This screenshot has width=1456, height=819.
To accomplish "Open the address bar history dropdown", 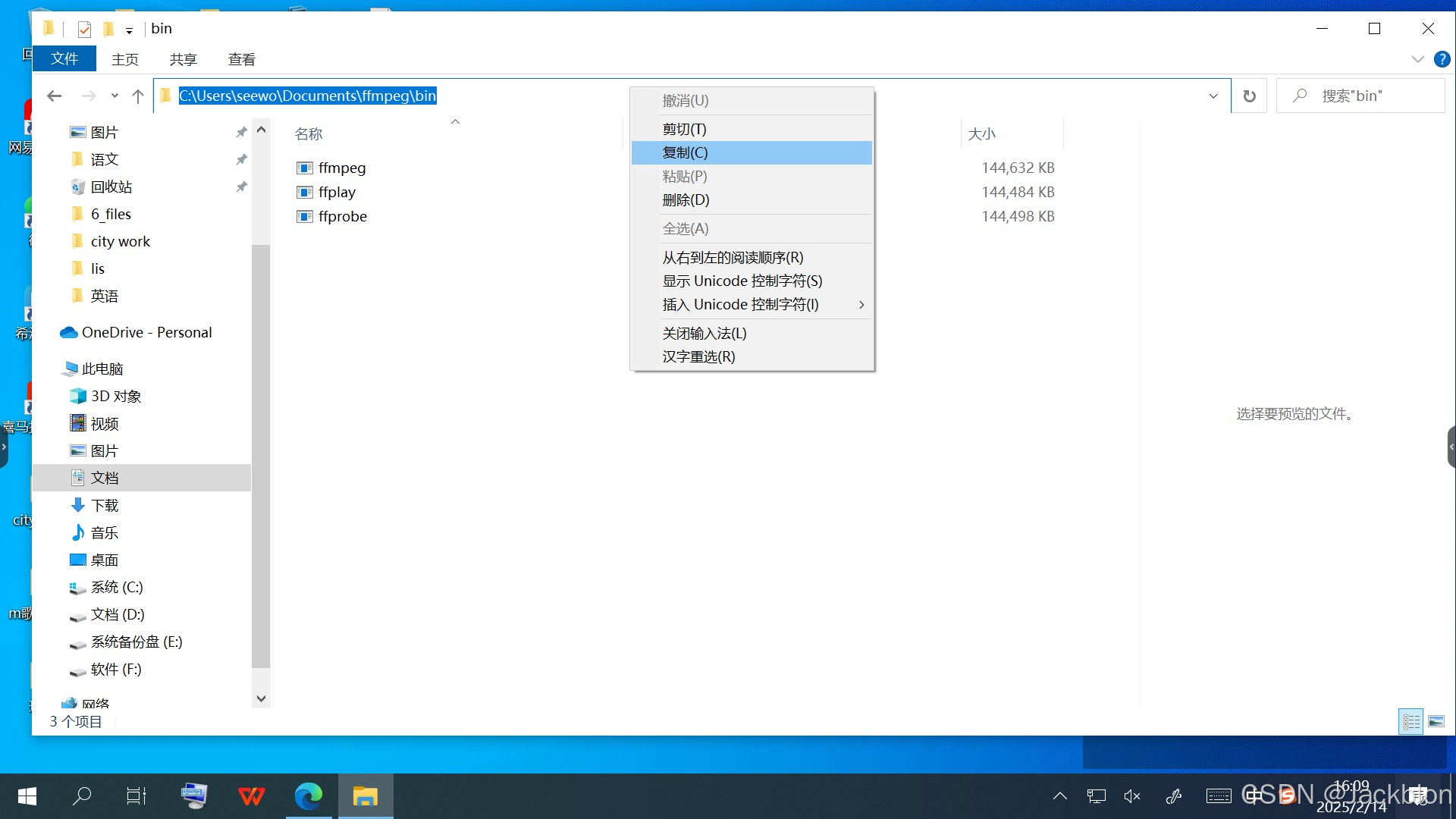I will [1213, 96].
